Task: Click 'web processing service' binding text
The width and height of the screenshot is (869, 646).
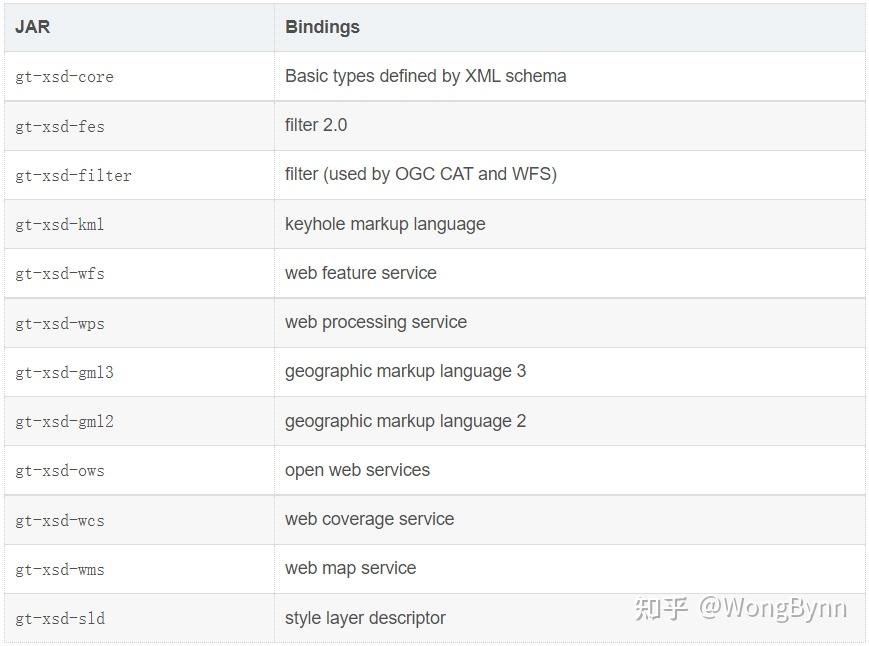Action: 375,322
